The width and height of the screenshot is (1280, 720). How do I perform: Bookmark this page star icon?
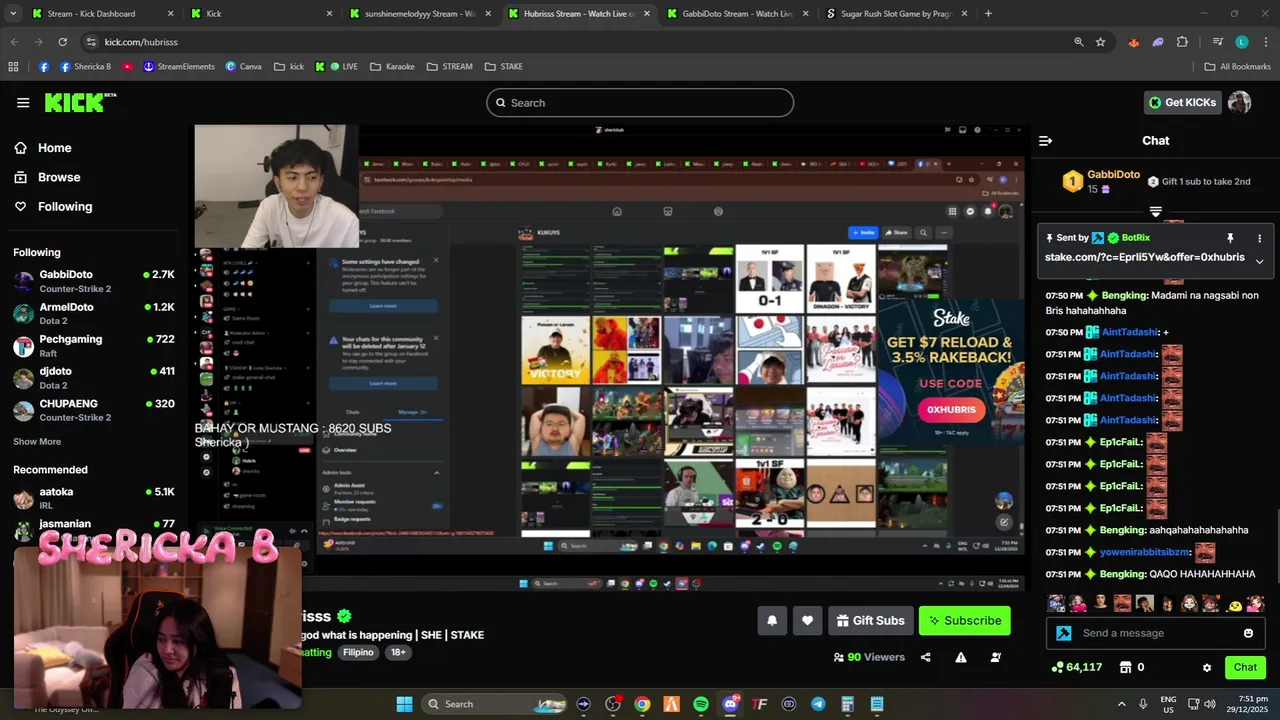click(1100, 42)
